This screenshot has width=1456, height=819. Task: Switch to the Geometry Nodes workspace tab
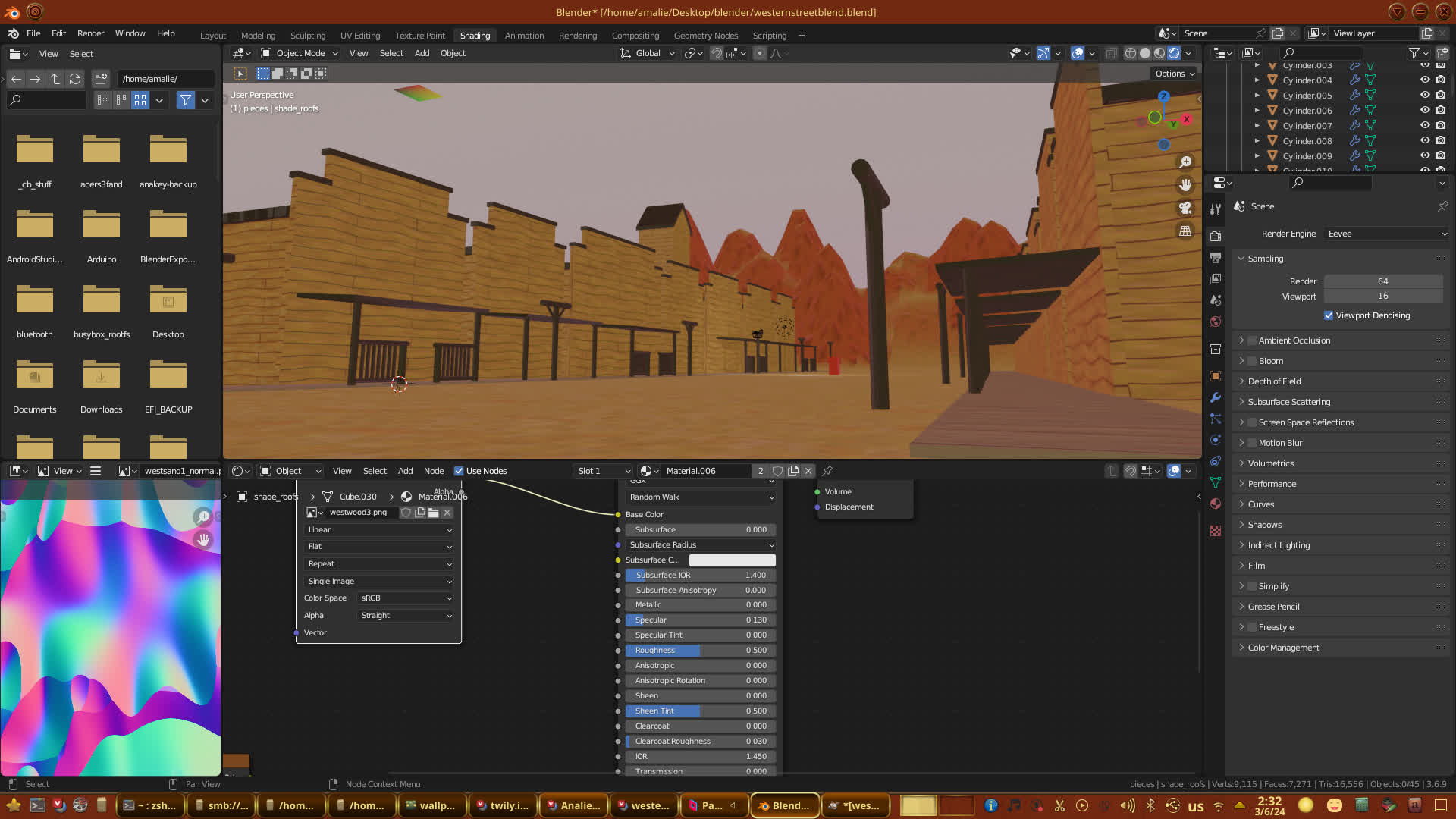tap(705, 36)
